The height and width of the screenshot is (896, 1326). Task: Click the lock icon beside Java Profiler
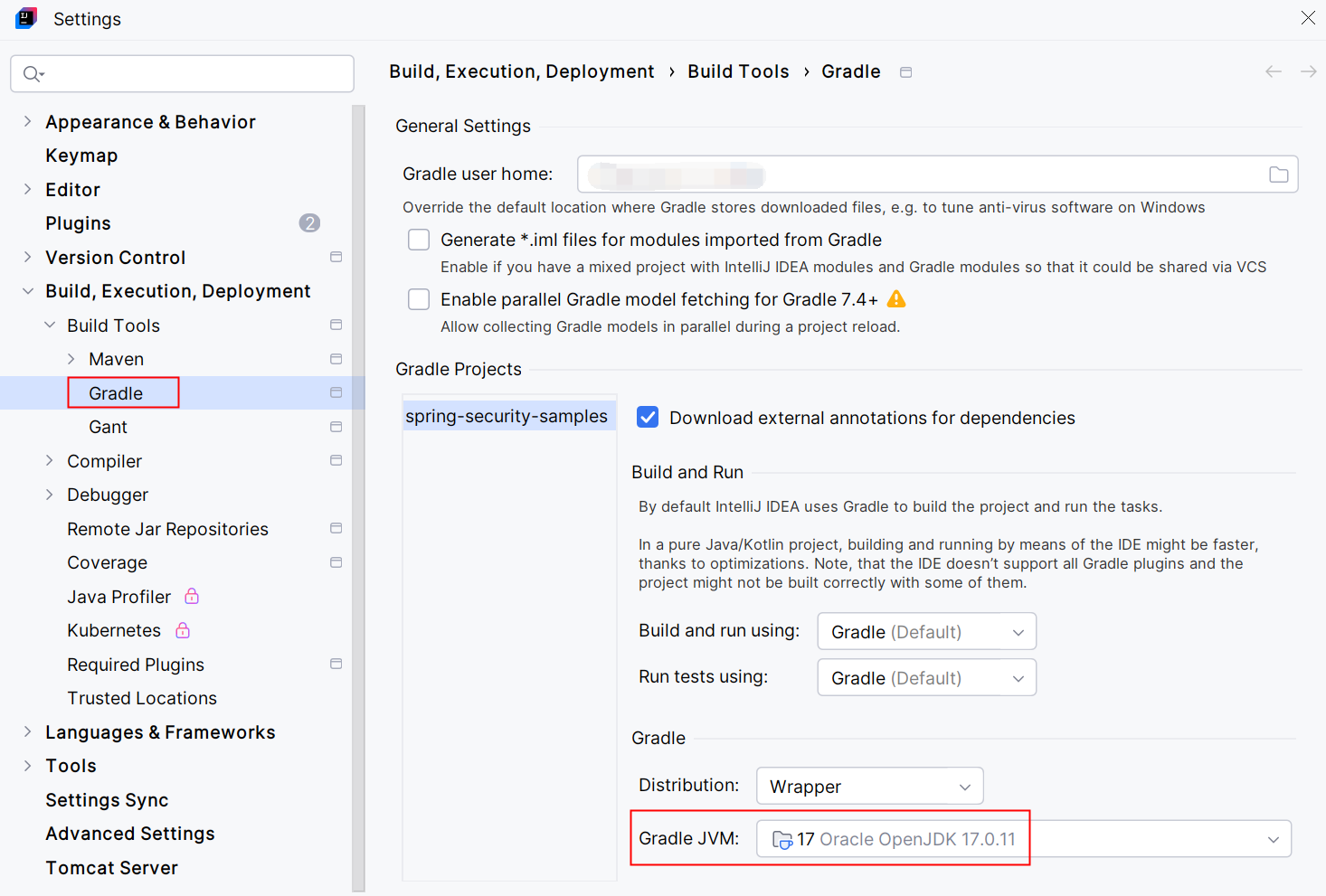[x=192, y=596]
